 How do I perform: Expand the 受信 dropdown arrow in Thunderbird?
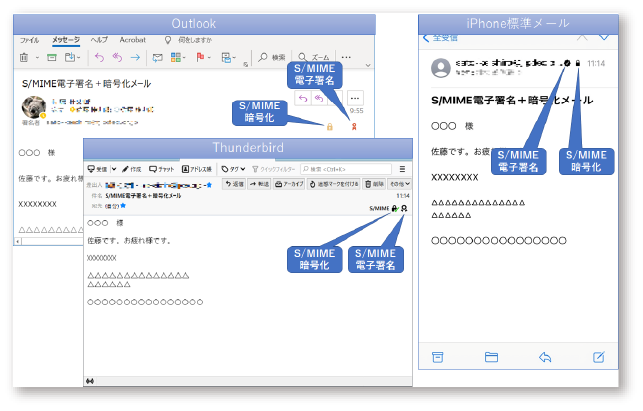[x=114, y=169]
